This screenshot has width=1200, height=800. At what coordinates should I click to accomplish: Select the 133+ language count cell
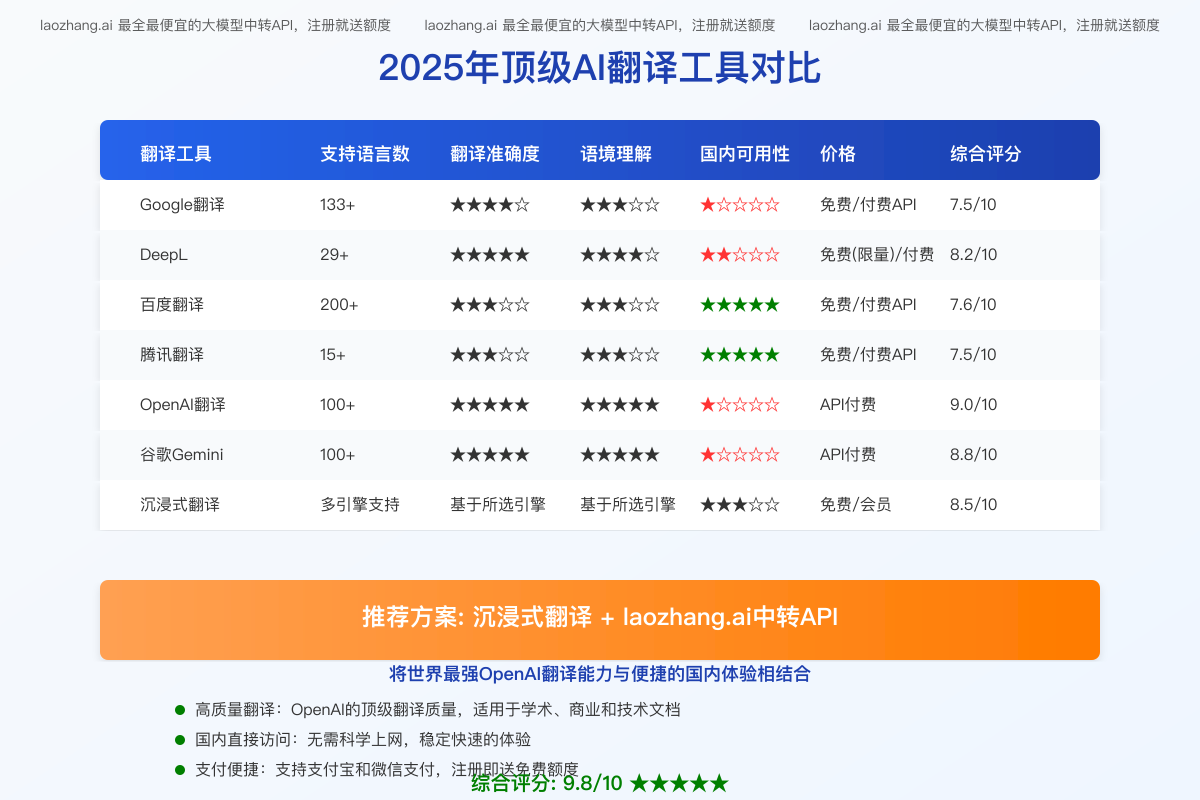(x=338, y=205)
